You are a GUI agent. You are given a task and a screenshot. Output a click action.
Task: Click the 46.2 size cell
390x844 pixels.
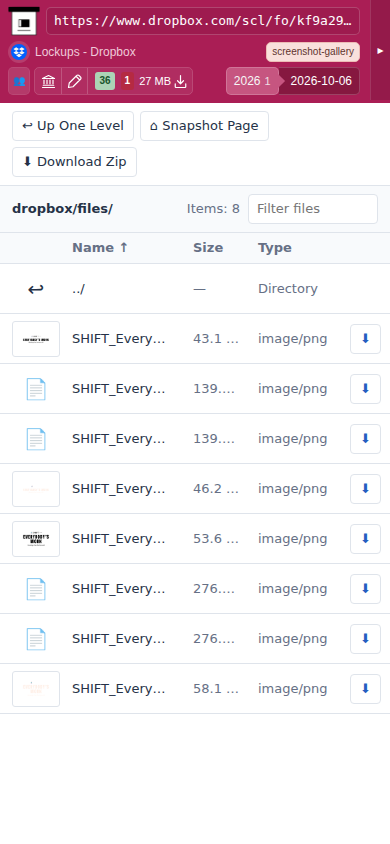point(216,489)
